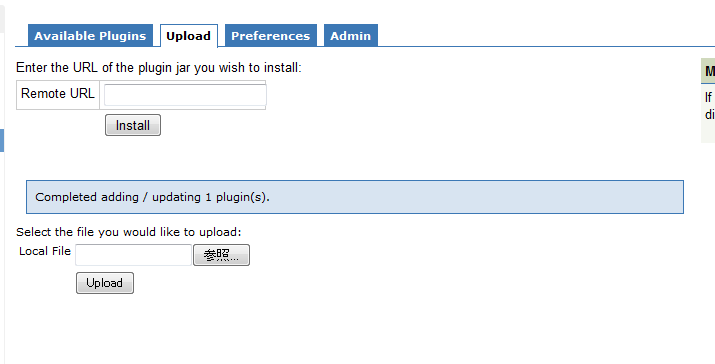Click the right panel text beginning "If"

(709, 97)
